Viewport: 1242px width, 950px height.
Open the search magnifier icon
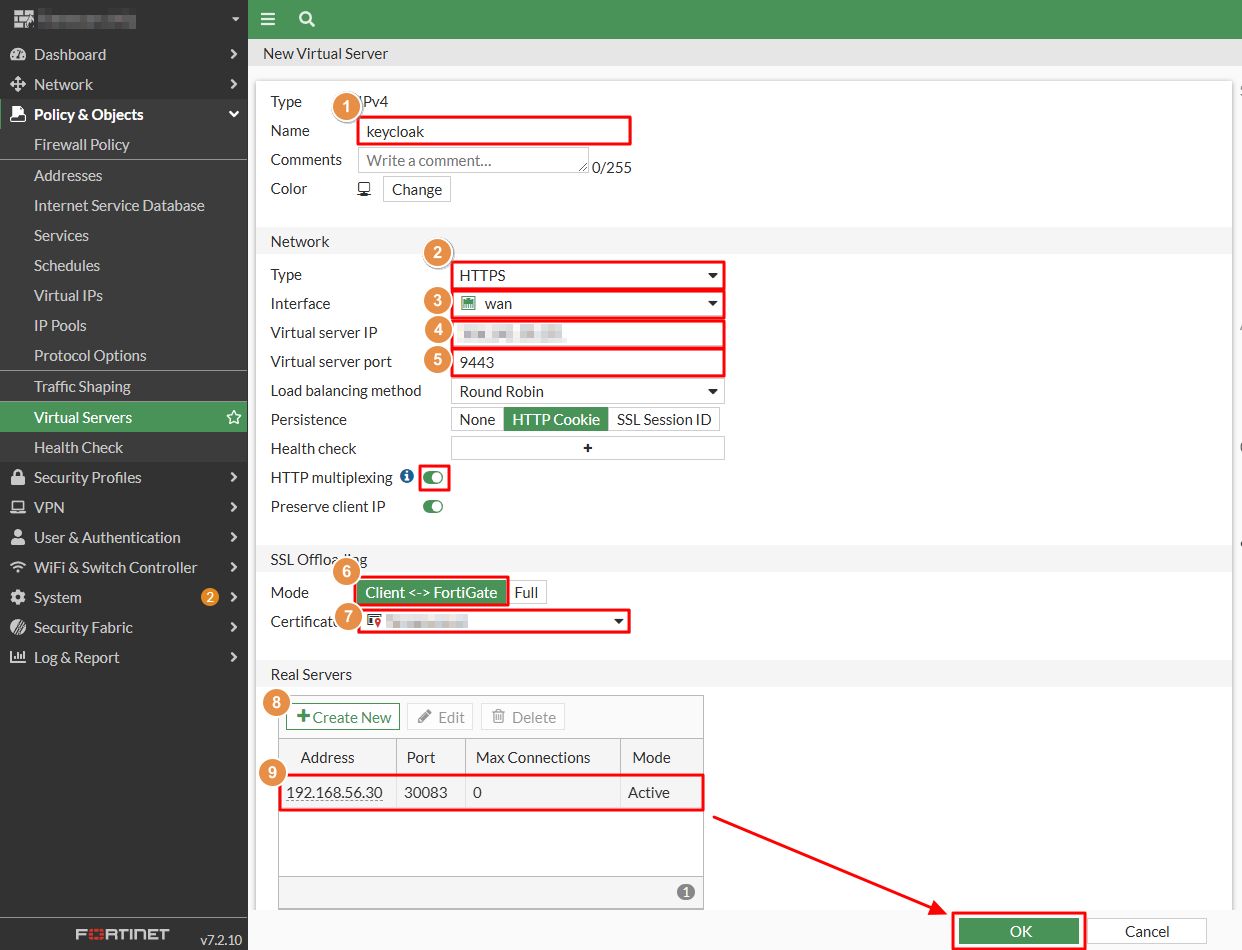pos(307,19)
